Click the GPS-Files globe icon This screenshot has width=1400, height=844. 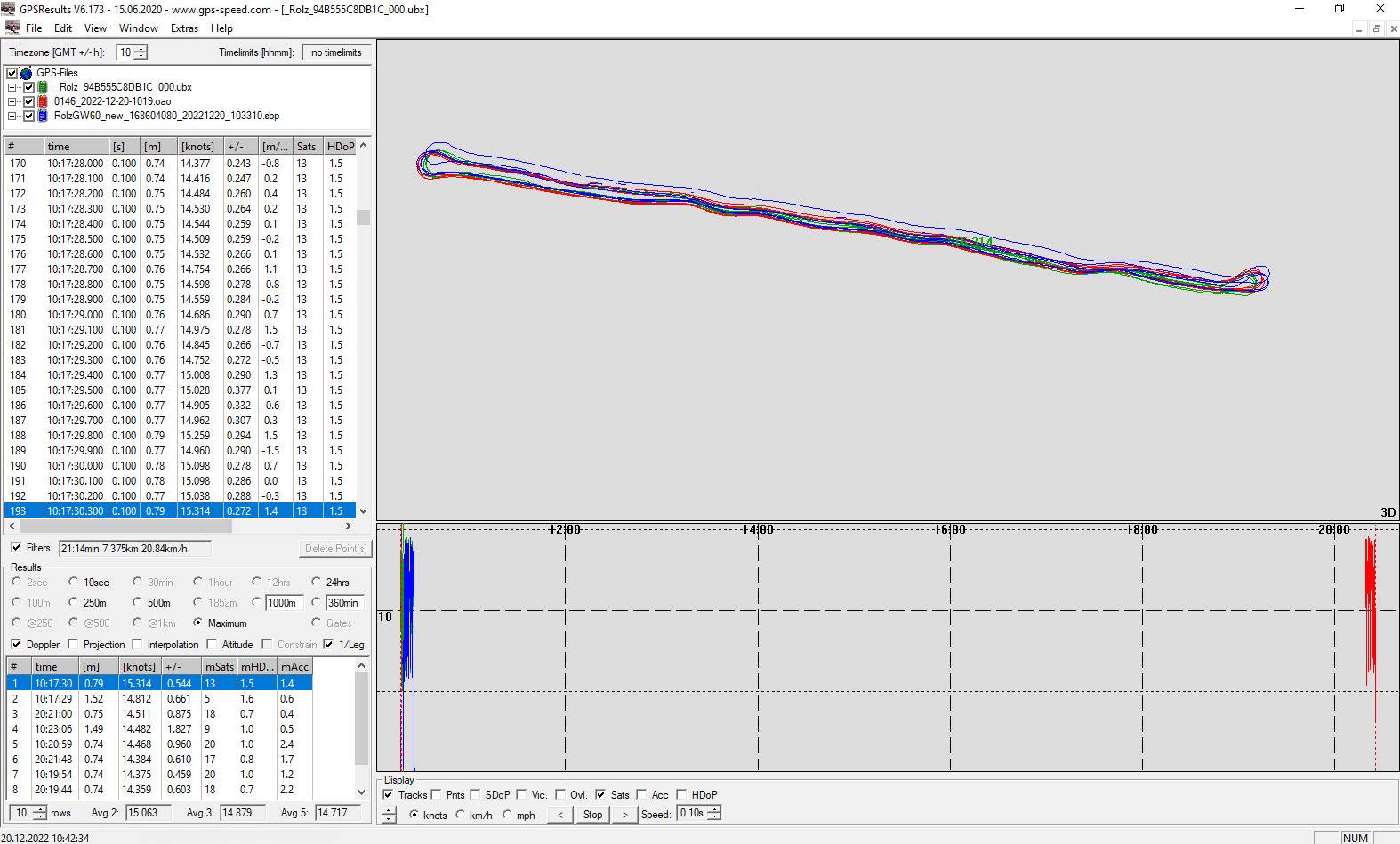tap(27, 73)
